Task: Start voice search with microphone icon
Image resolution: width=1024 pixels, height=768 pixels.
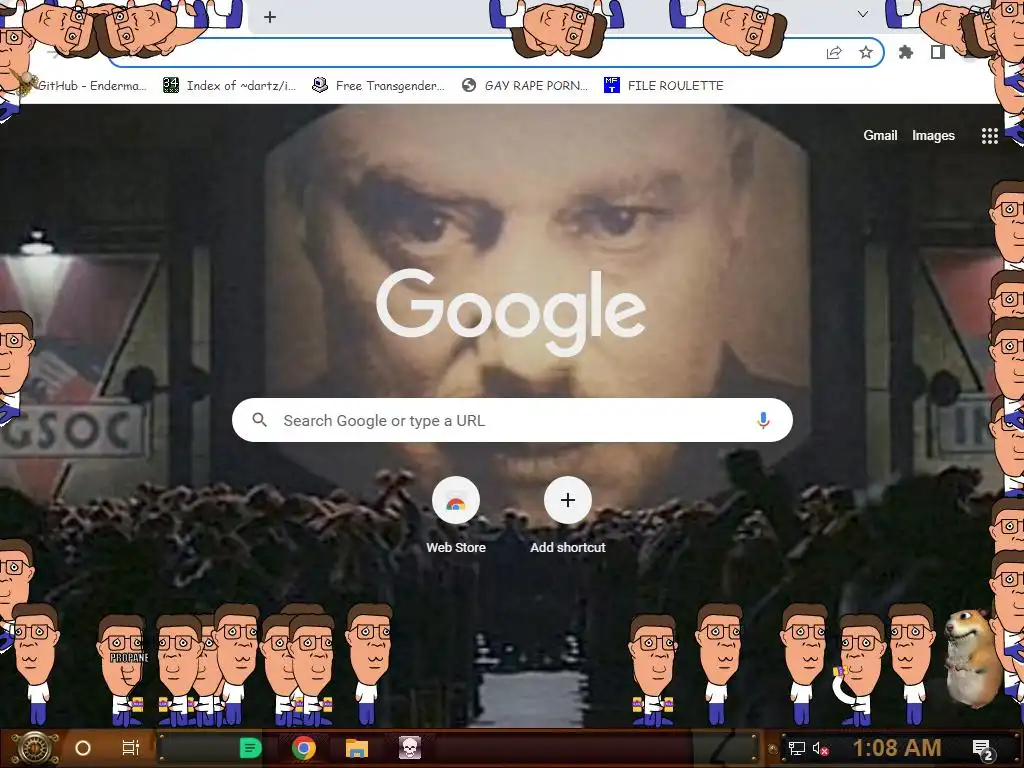Action: pyautogui.click(x=763, y=420)
